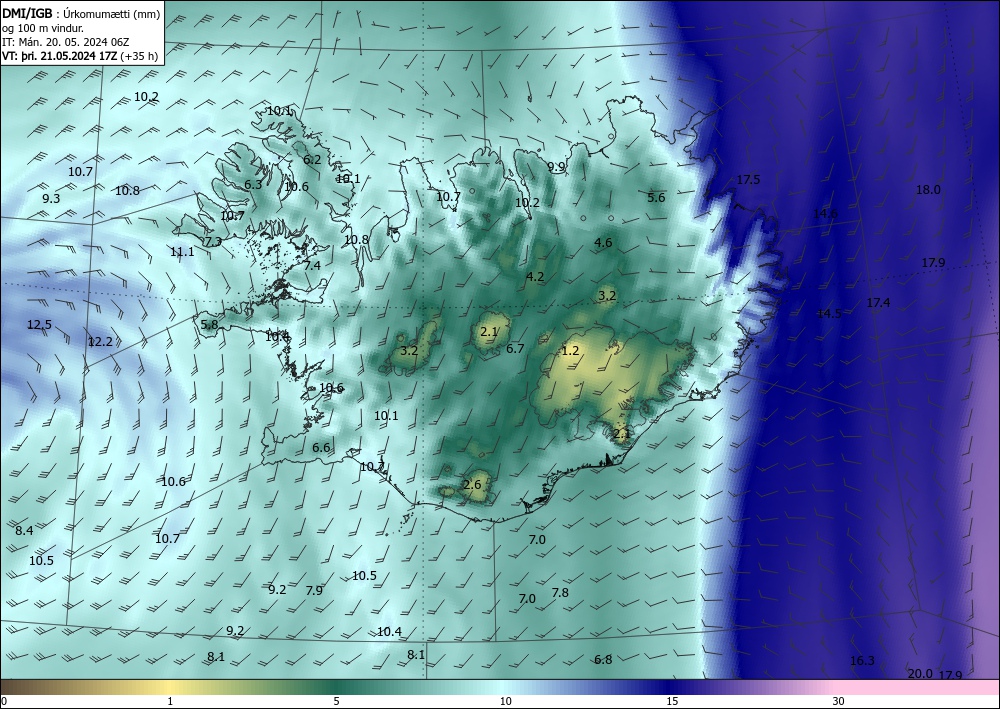Viewport: 1000px width, 709px height.
Task: Click the 2.6 value near the south coast
Action: 472,485
